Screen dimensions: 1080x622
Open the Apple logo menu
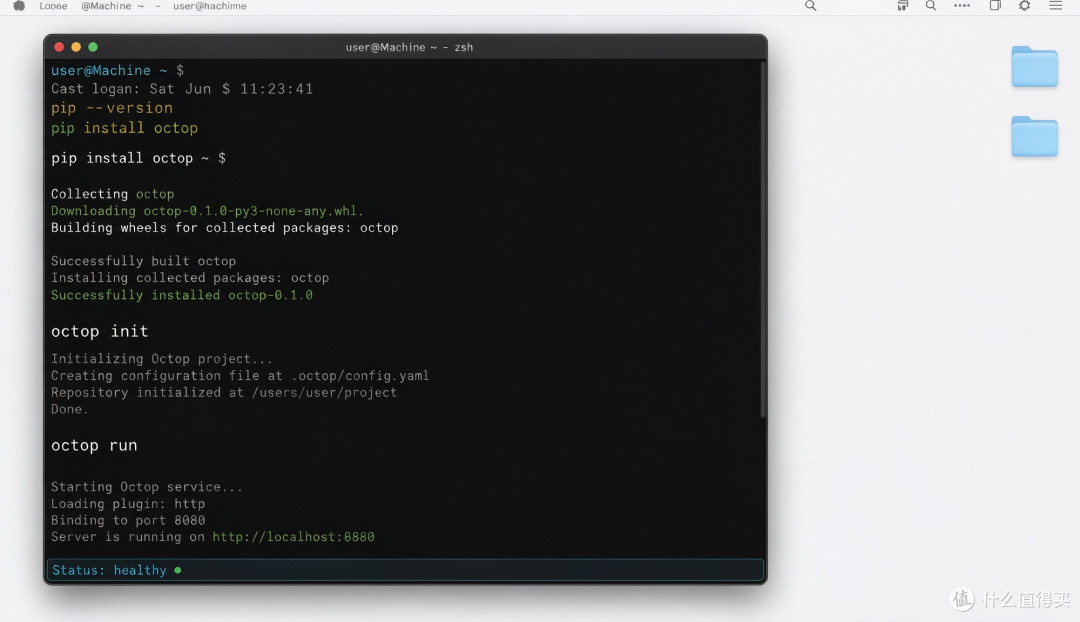[19, 6]
